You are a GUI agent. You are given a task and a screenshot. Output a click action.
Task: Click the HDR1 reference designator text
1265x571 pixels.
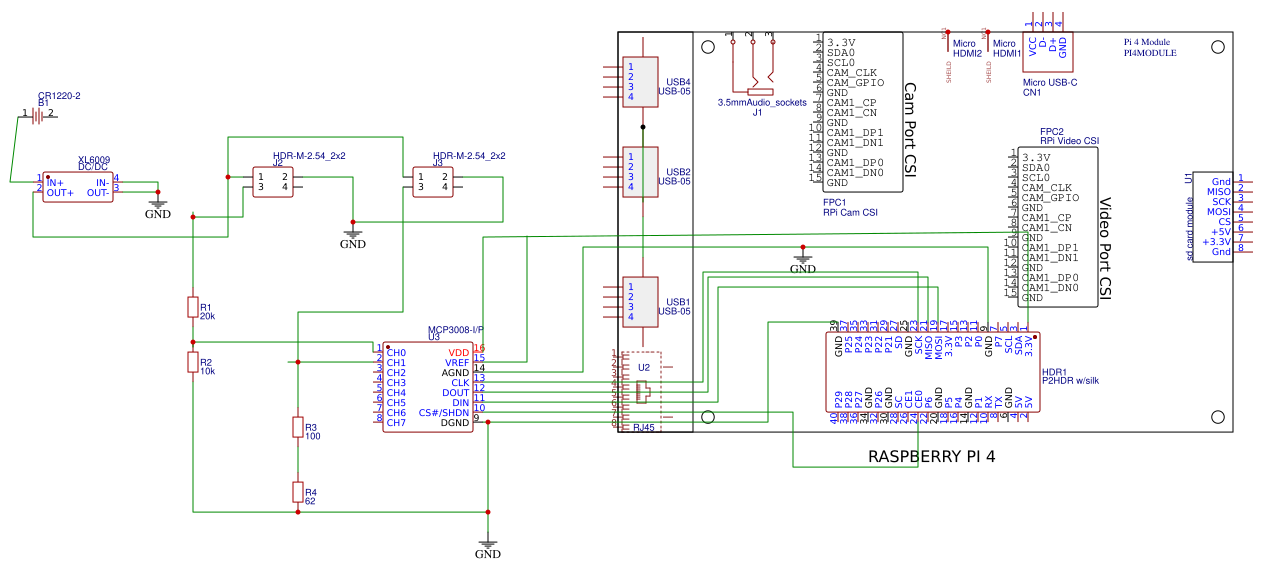tap(1054, 371)
